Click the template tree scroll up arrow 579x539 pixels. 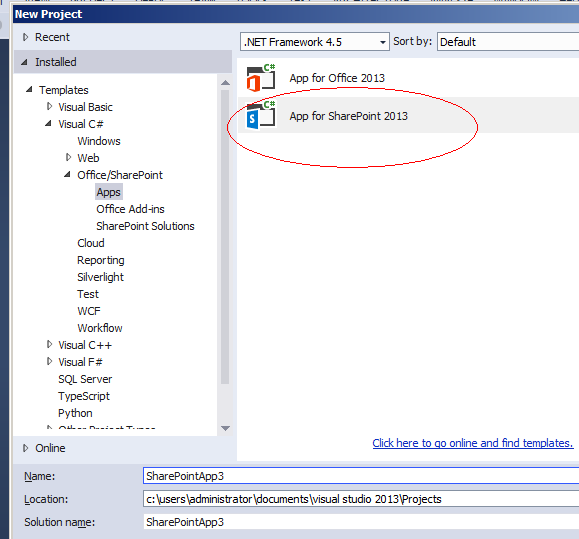coord(225,83)
